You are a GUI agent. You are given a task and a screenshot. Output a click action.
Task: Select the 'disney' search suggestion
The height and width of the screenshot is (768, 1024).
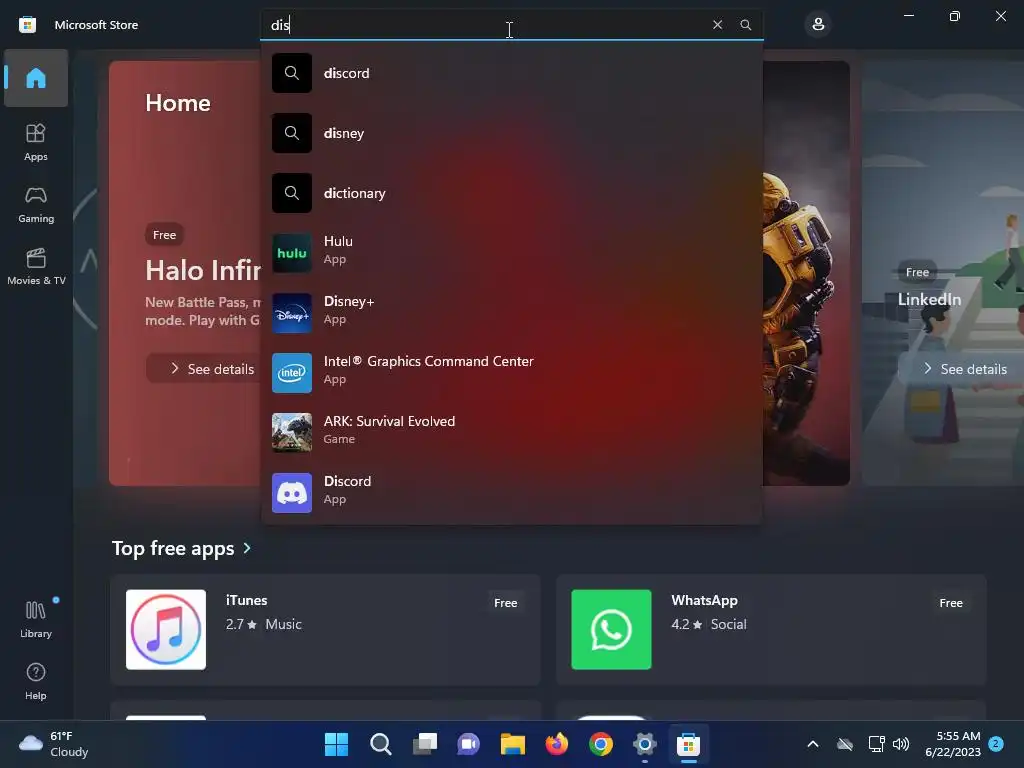click(511, 133)
